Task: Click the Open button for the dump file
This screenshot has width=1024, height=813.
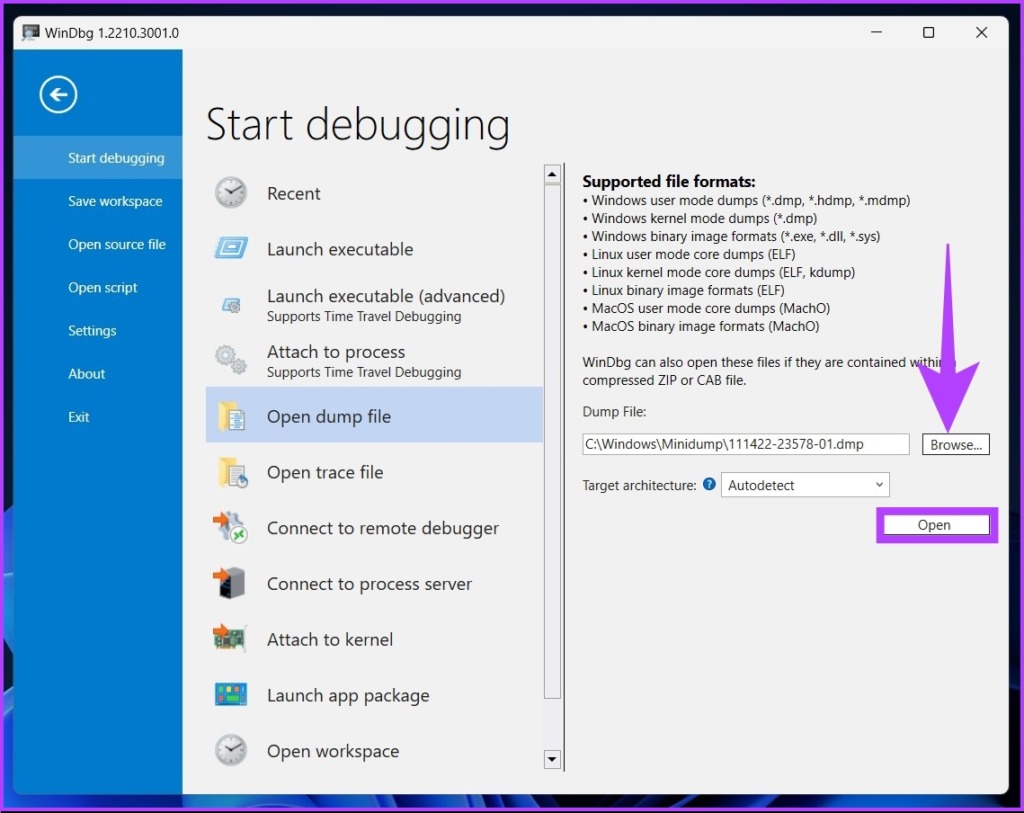Action: coord(936,525)
